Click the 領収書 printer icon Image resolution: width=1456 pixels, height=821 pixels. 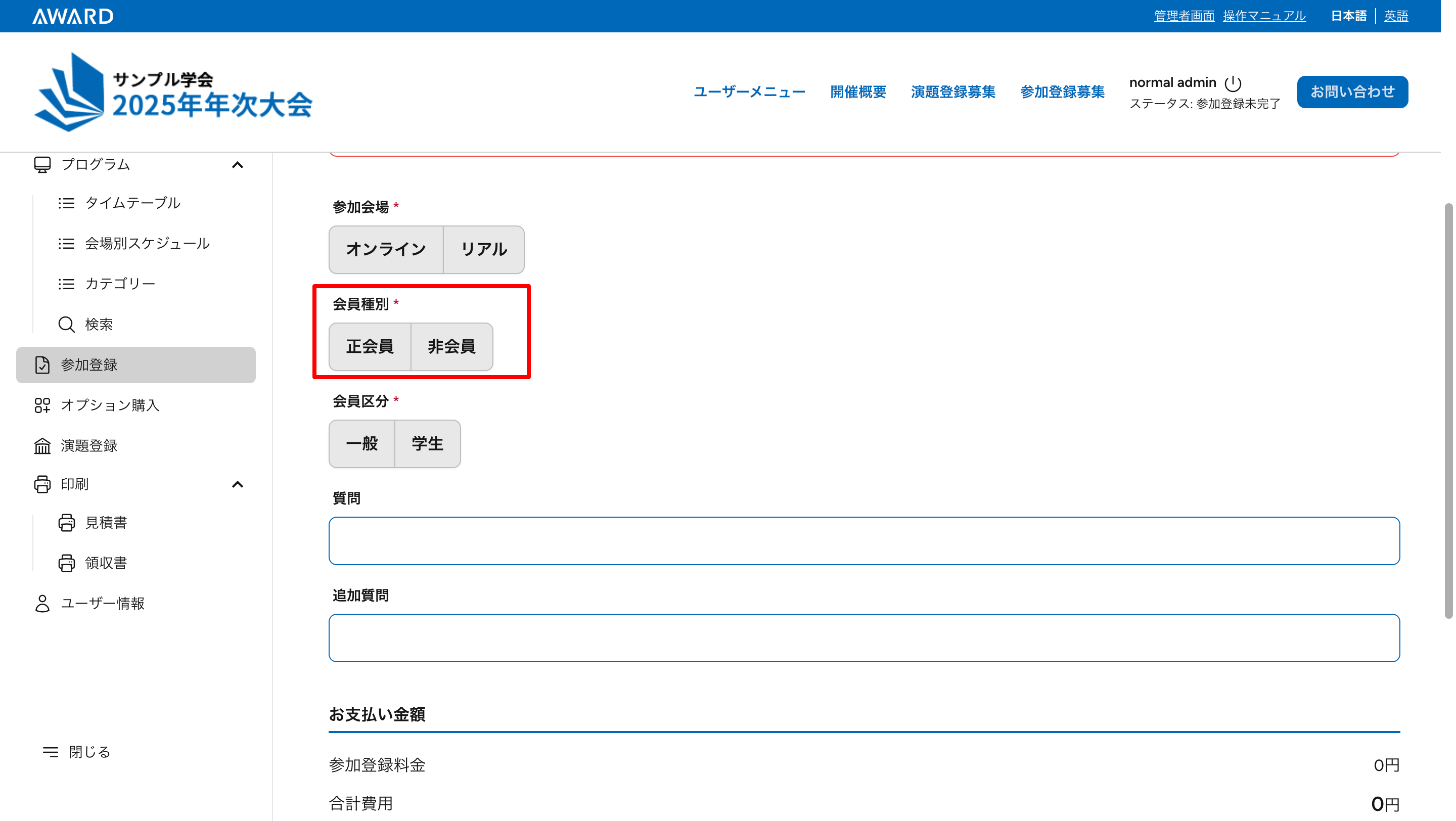pos(67,563)
